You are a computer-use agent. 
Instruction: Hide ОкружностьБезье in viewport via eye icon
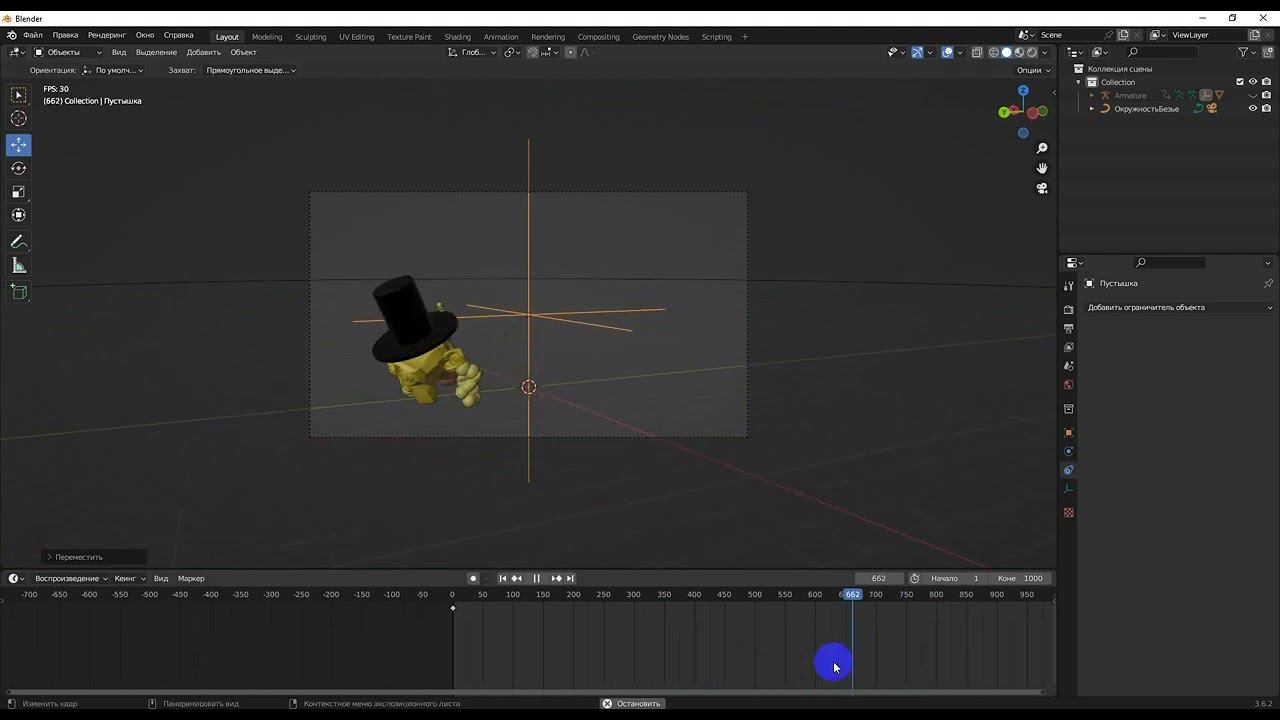click(1253, 108)
